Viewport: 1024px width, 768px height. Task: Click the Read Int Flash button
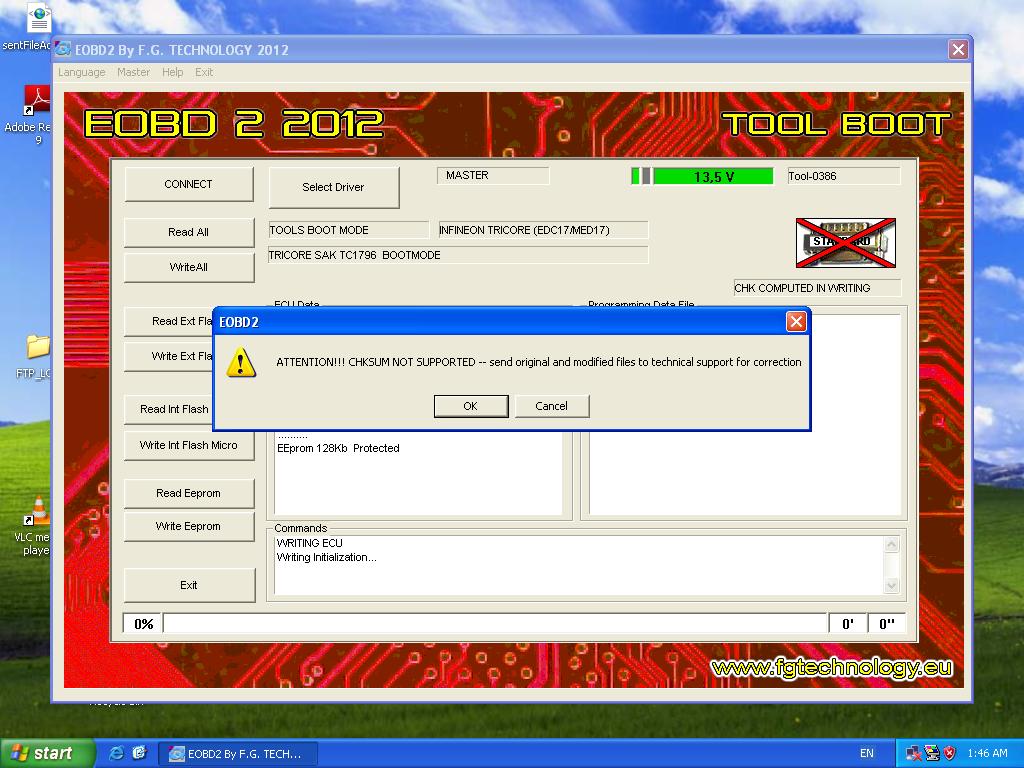coord(168,409)
